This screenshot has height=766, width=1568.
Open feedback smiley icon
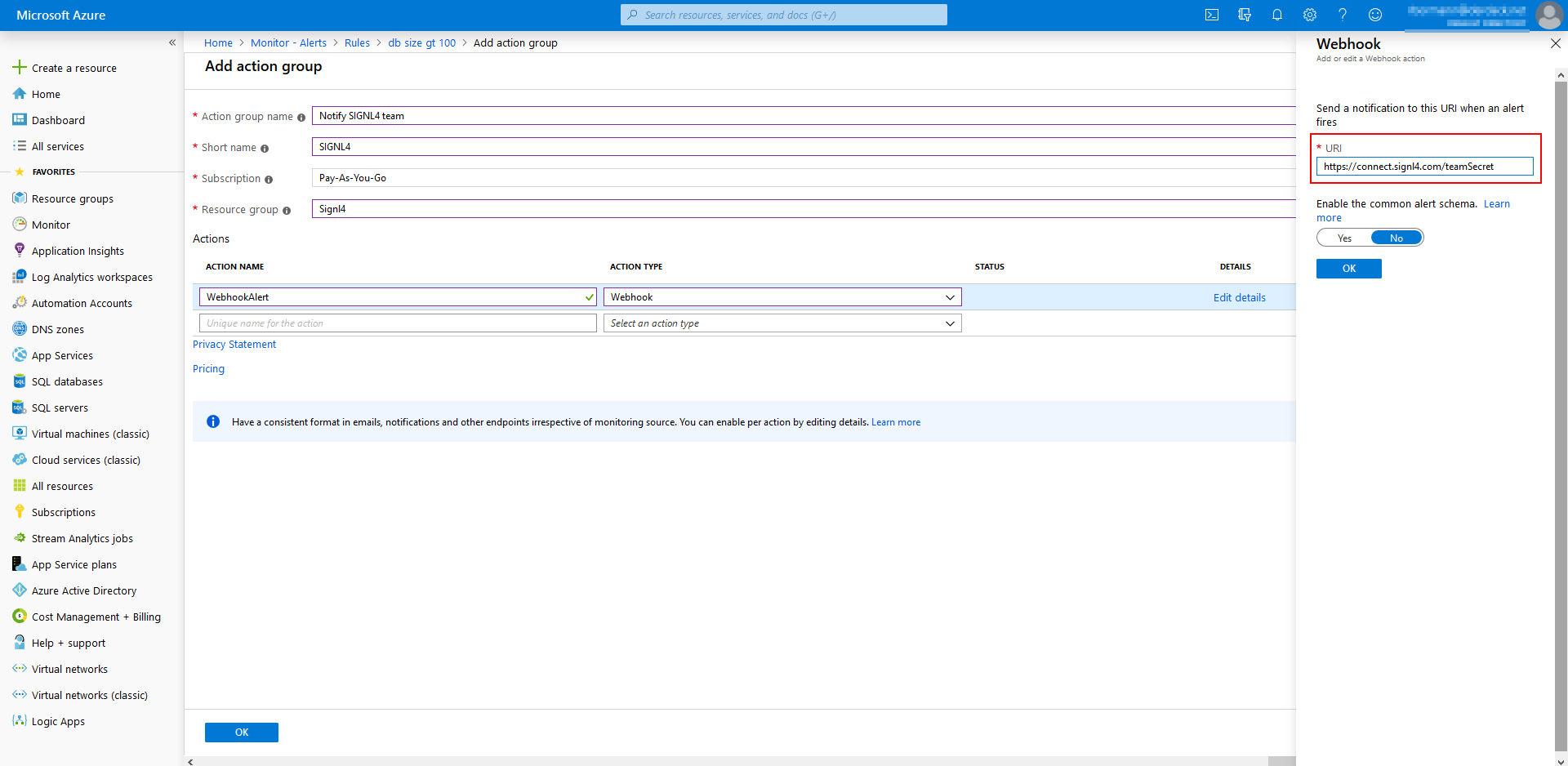[1375, 15]
